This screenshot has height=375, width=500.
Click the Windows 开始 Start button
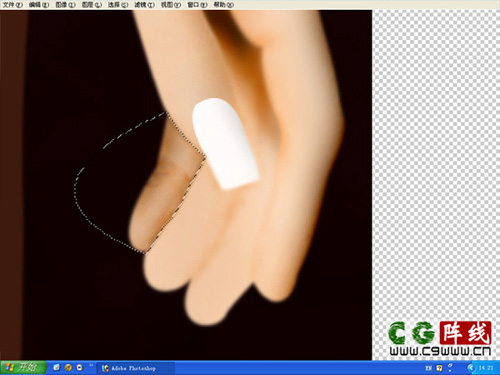[23, 368]
